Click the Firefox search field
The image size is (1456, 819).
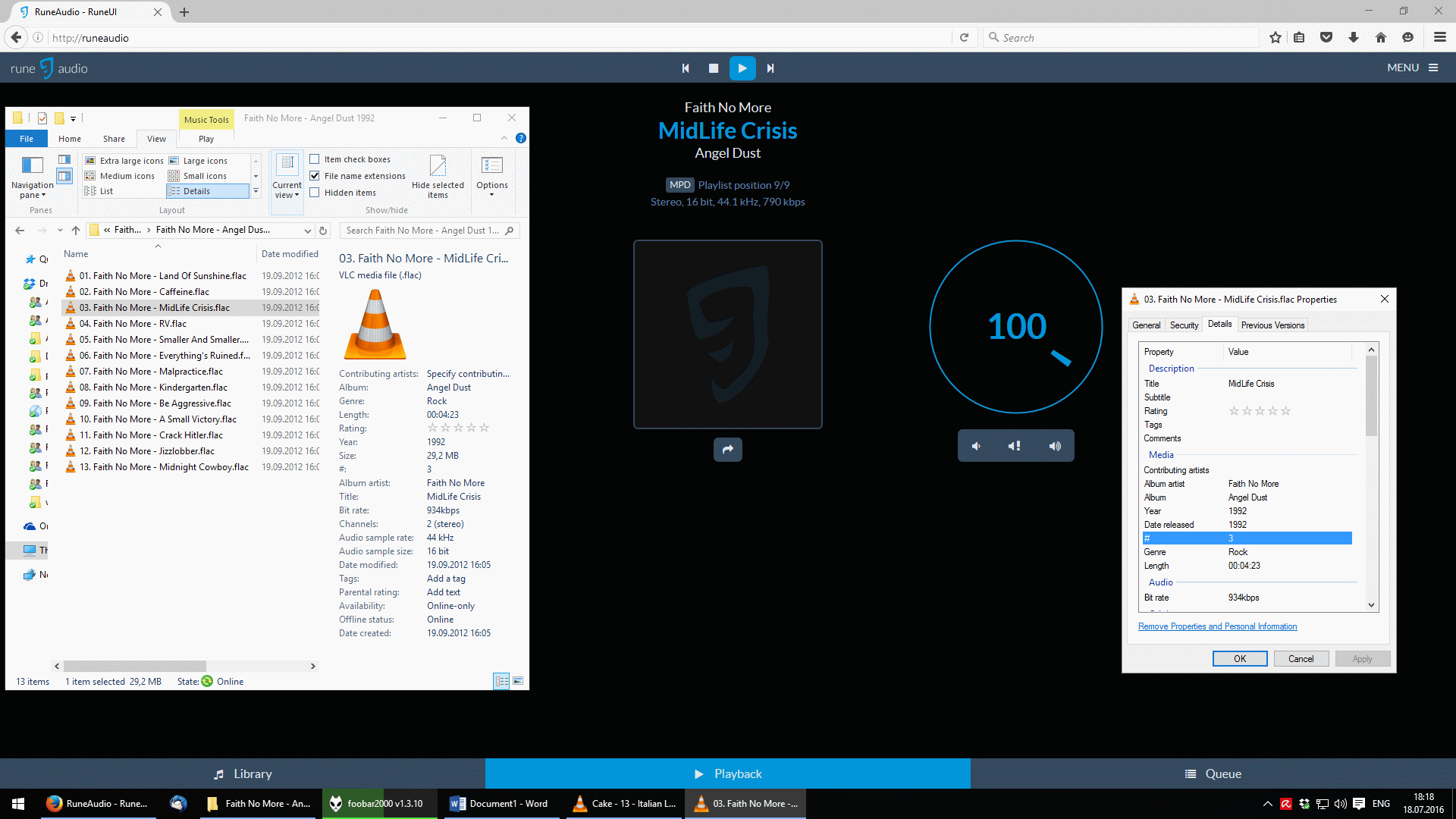(1122, 37)
